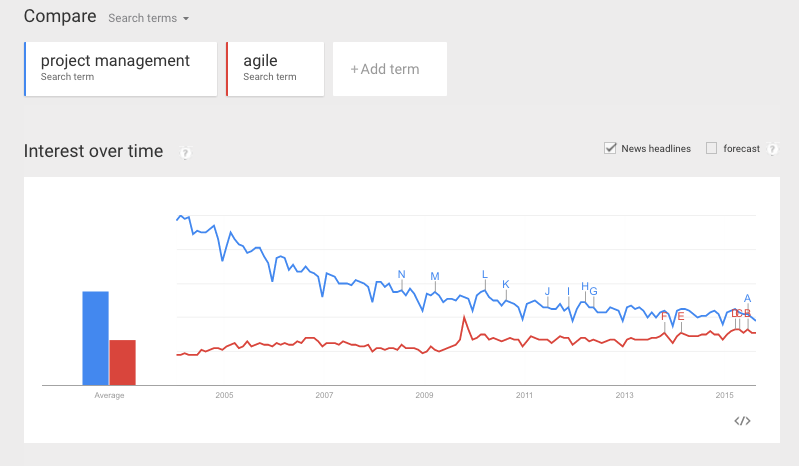Open news headline marker A

point(748,298)
